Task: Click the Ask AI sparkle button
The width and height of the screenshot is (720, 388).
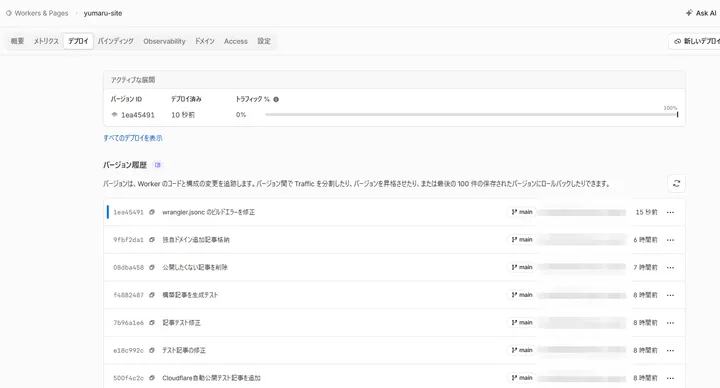Action: point(701,13)
